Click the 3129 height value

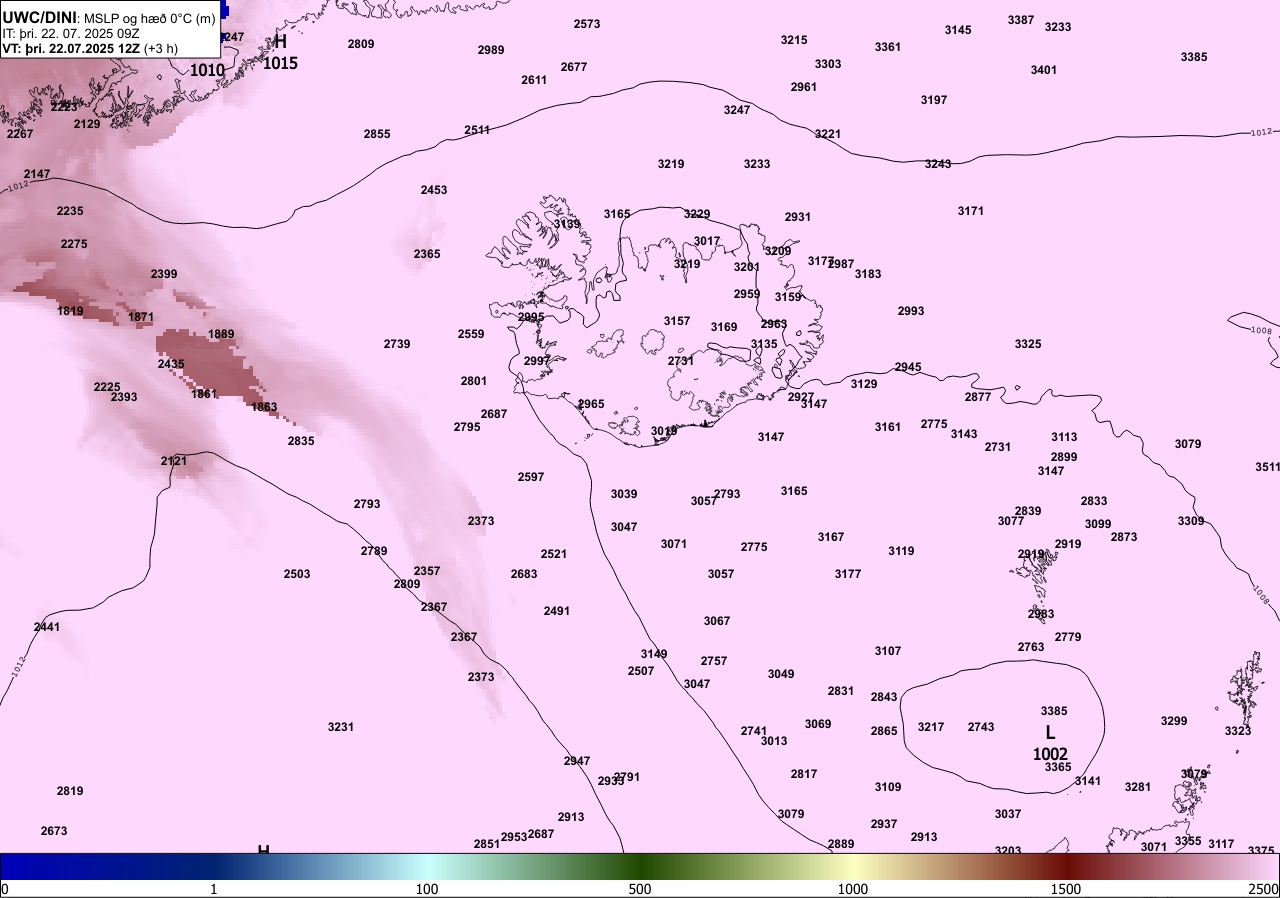coord(864,384)
